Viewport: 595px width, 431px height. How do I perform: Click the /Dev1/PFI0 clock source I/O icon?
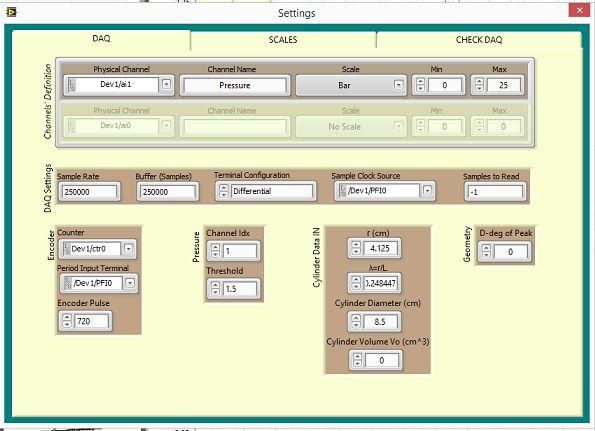343,191
